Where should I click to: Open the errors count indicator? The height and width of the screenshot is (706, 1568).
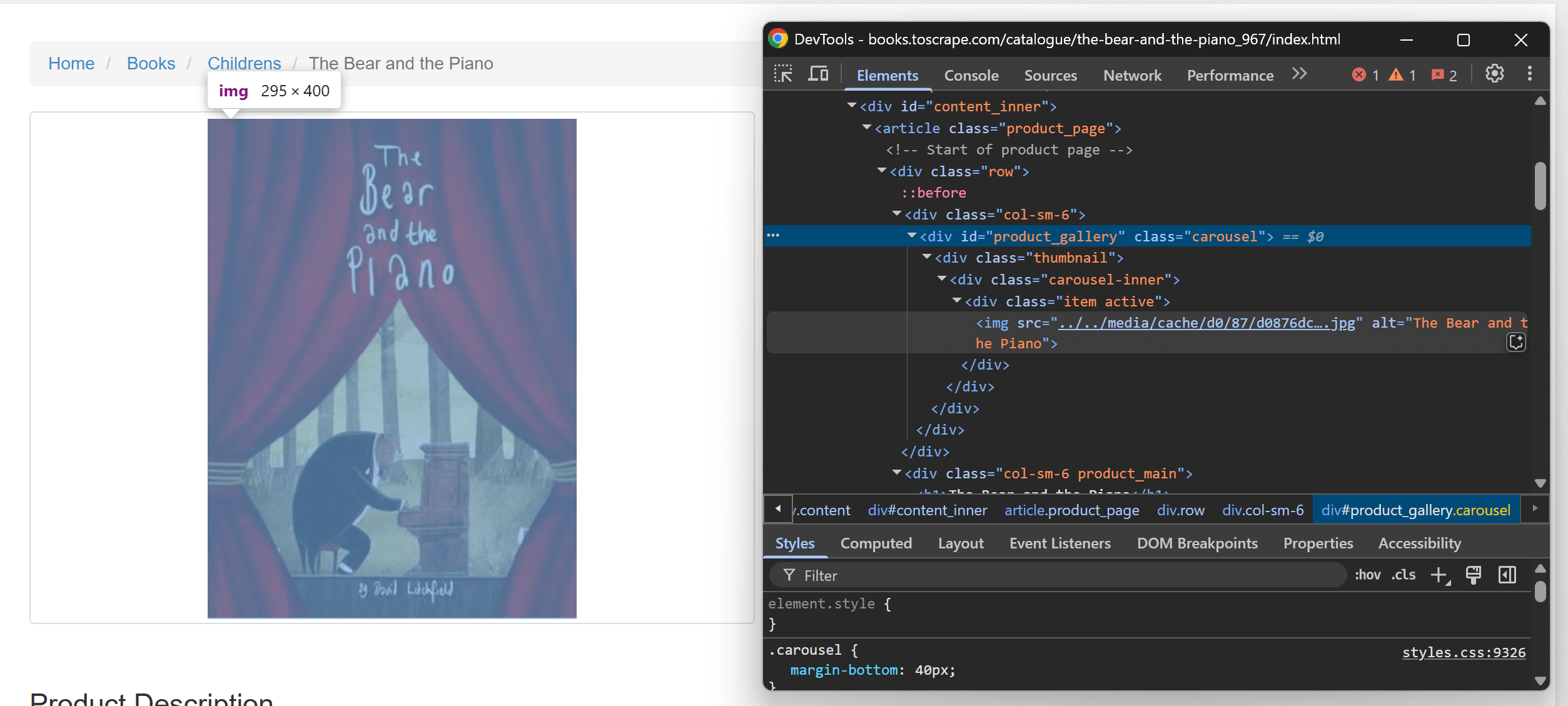1366,75
